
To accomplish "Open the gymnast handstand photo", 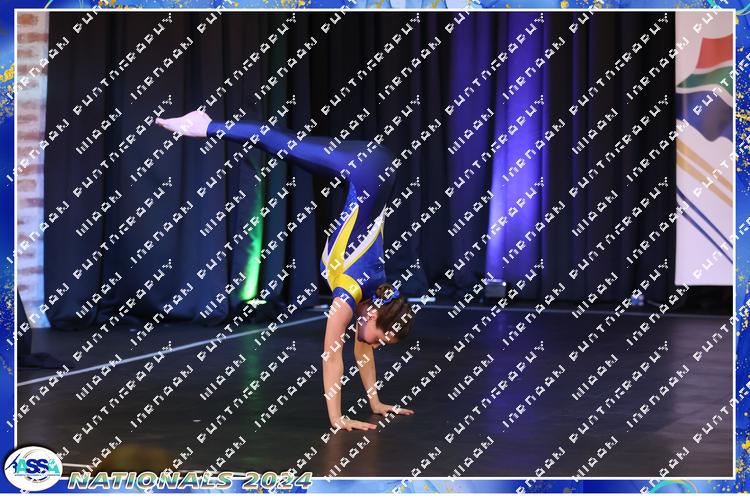I will 375,244.
